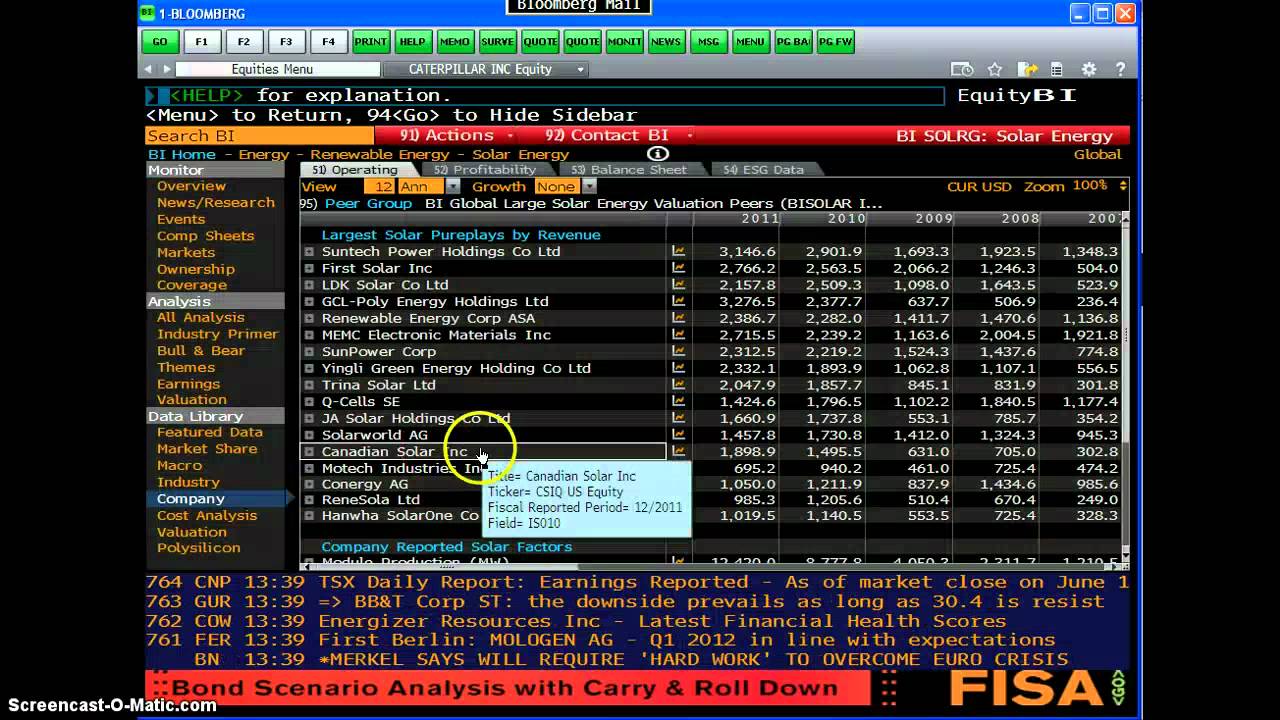The height and width of the screenshot is (720, 1280).
Task: Click the command line input at top
Action: (545, 95)
